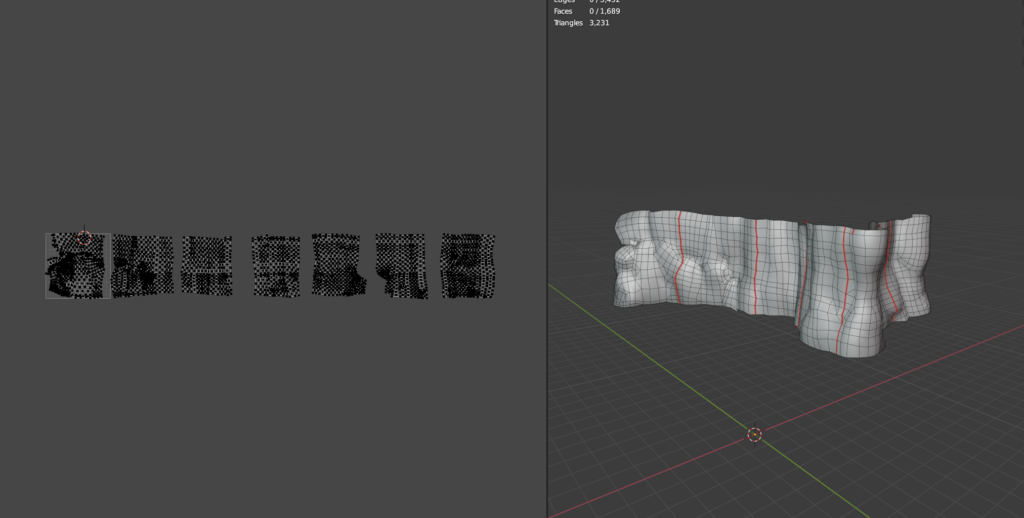Click the '0 / 1,689' faces count
Screen dimensions: 1024x518
point(605,11)
